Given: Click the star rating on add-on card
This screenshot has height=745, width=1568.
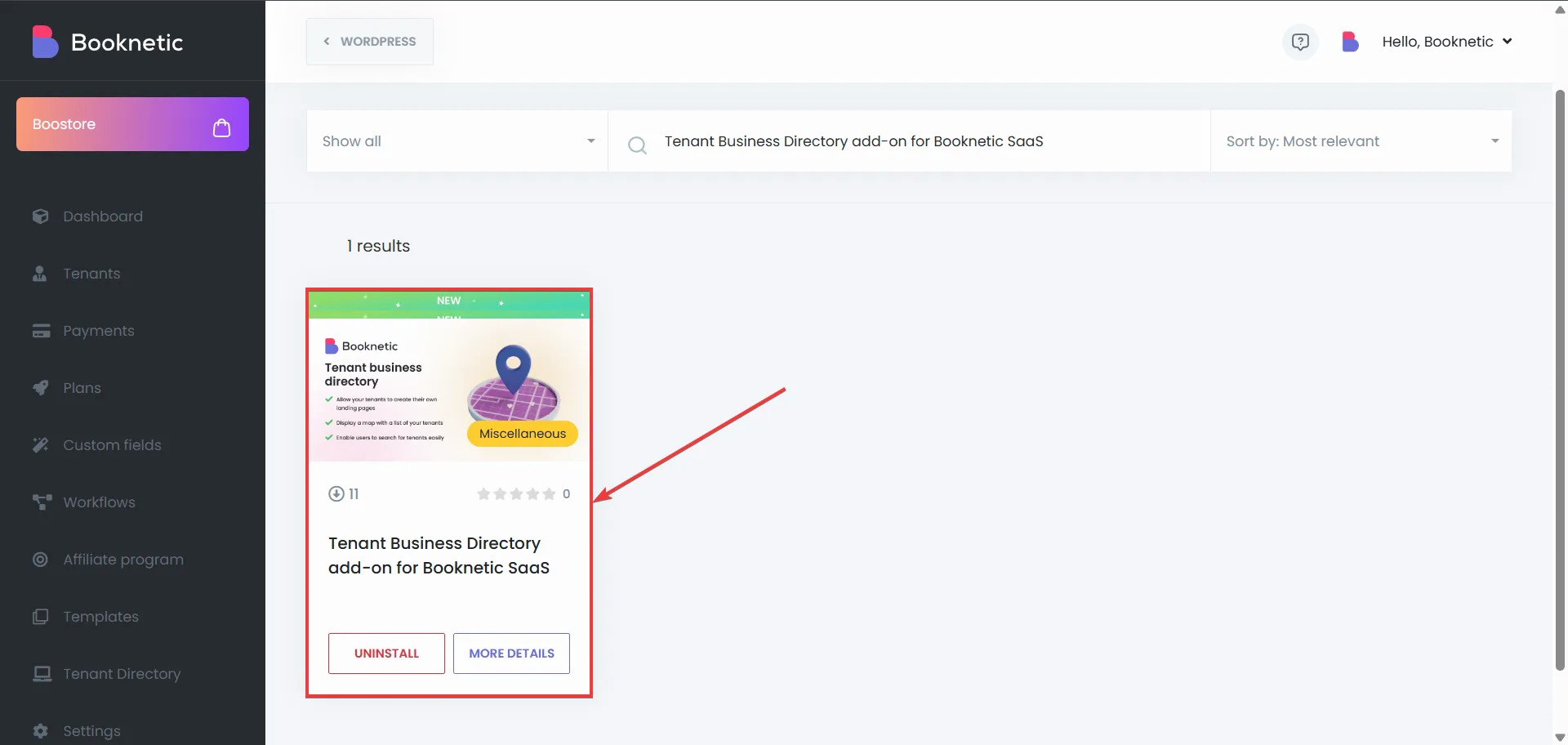Looking at the screenshot, I should click(x=516, y=493).
